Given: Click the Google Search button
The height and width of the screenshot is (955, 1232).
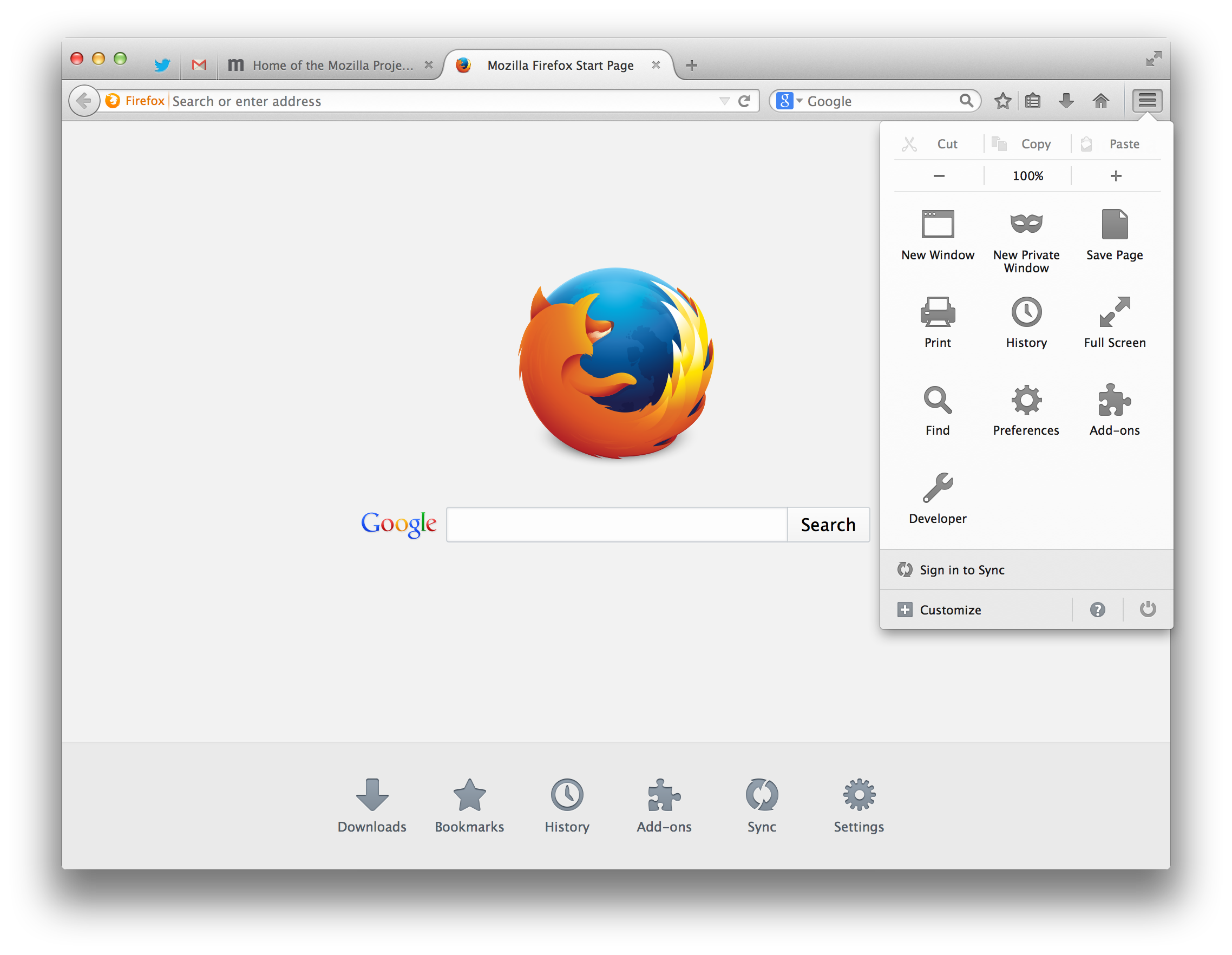Looking at the screenshot, I should (828, 524).
